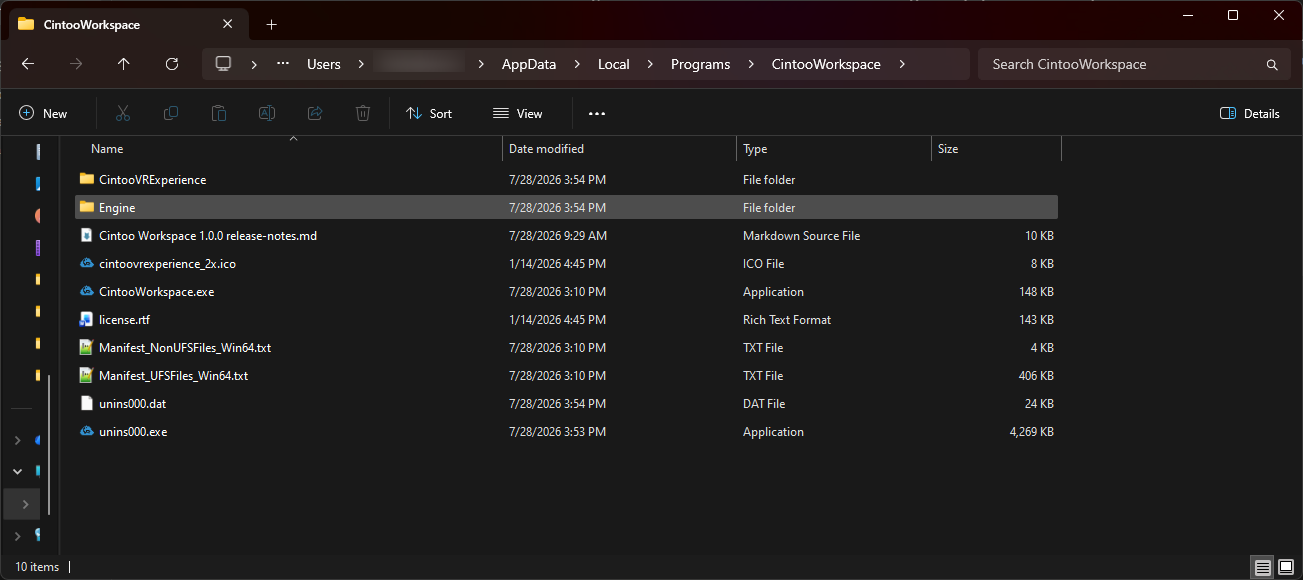Refresh the folder view
The image size is (1303, 580).
pos(172,64)
